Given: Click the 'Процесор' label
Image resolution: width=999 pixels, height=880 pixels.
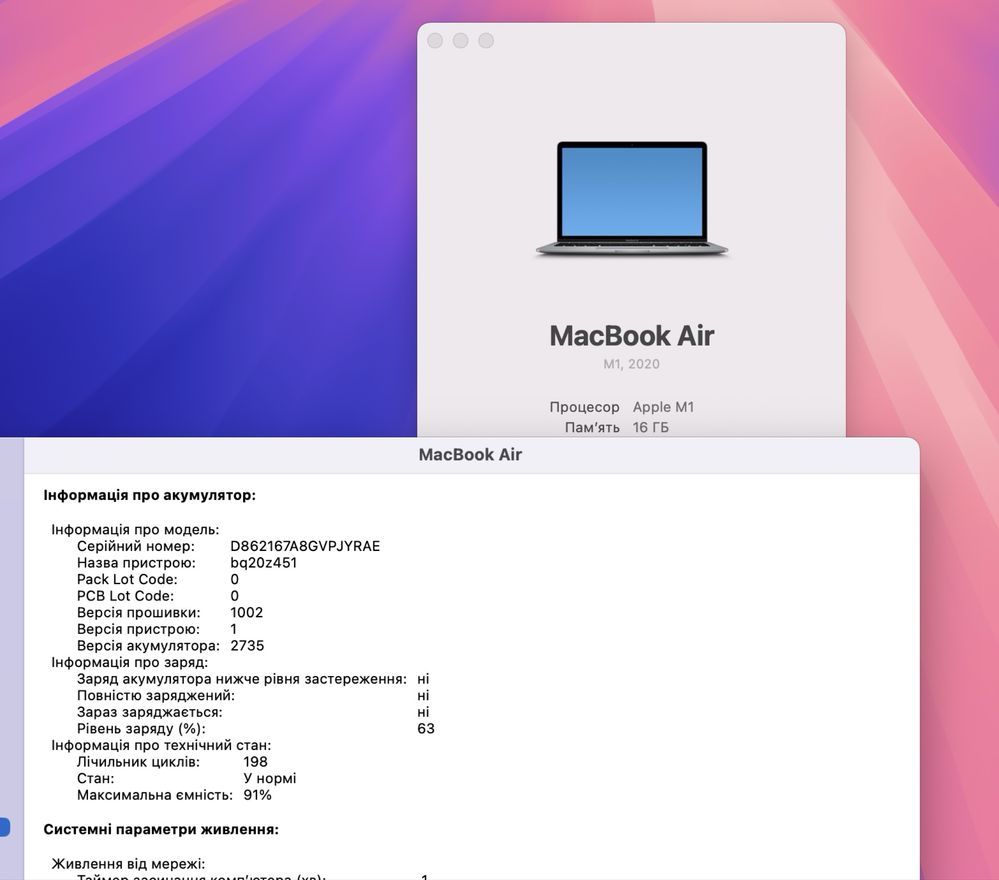Looking at the screenshot, I should (584, 407).
